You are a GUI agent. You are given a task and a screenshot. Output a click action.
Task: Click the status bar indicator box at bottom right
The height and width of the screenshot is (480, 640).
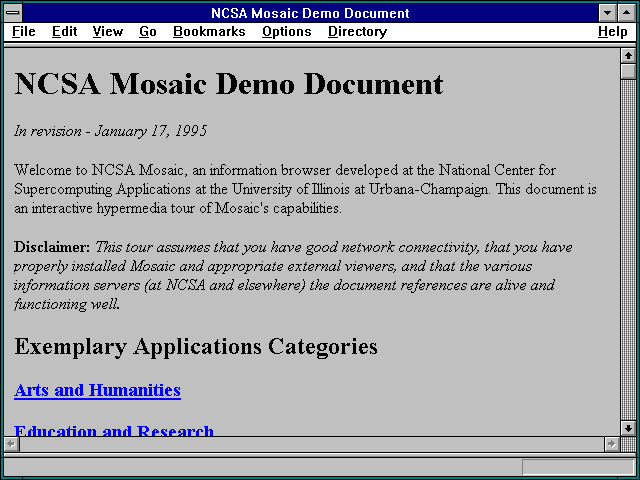click(x=578, y=467)
